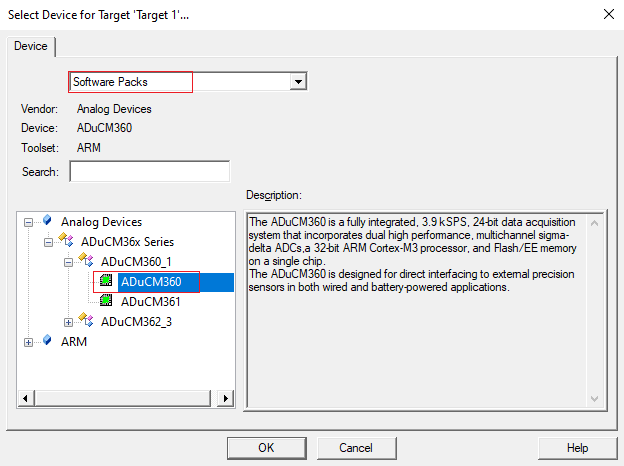This screenshot has width=624, height=466.
Task: Click the Cancel button
Action: tap(356, 448)
